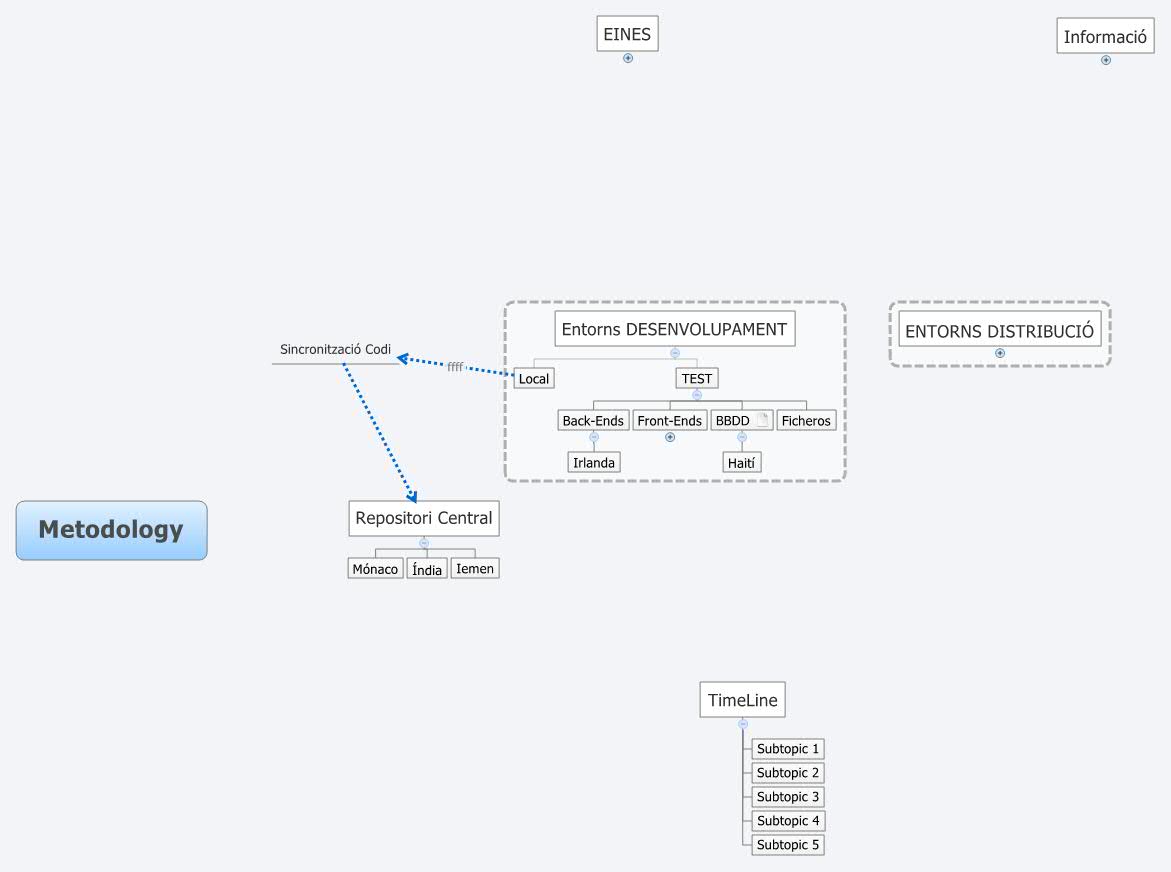Image resolution: width=1171 pixels, height=872 pixels.
Task: Click the ffff relationship label
Action: 455,367
